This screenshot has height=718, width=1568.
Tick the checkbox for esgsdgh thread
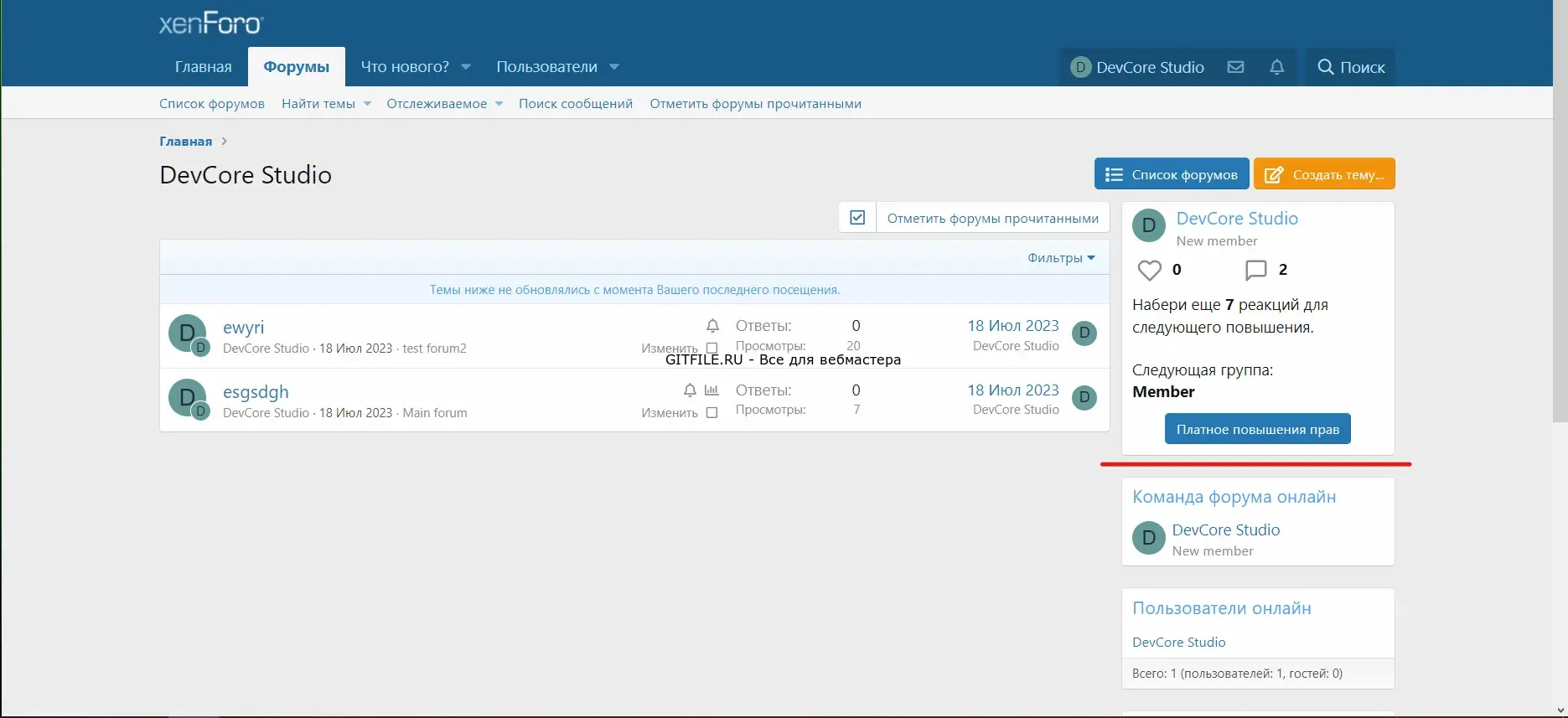(712, 412)
